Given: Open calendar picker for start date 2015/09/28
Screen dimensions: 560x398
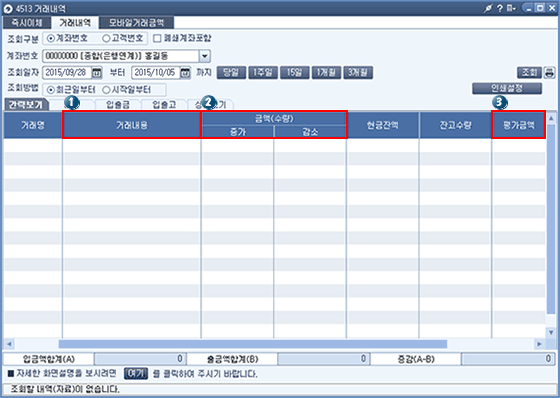Looking at the screenshot, I should (97, 73).
